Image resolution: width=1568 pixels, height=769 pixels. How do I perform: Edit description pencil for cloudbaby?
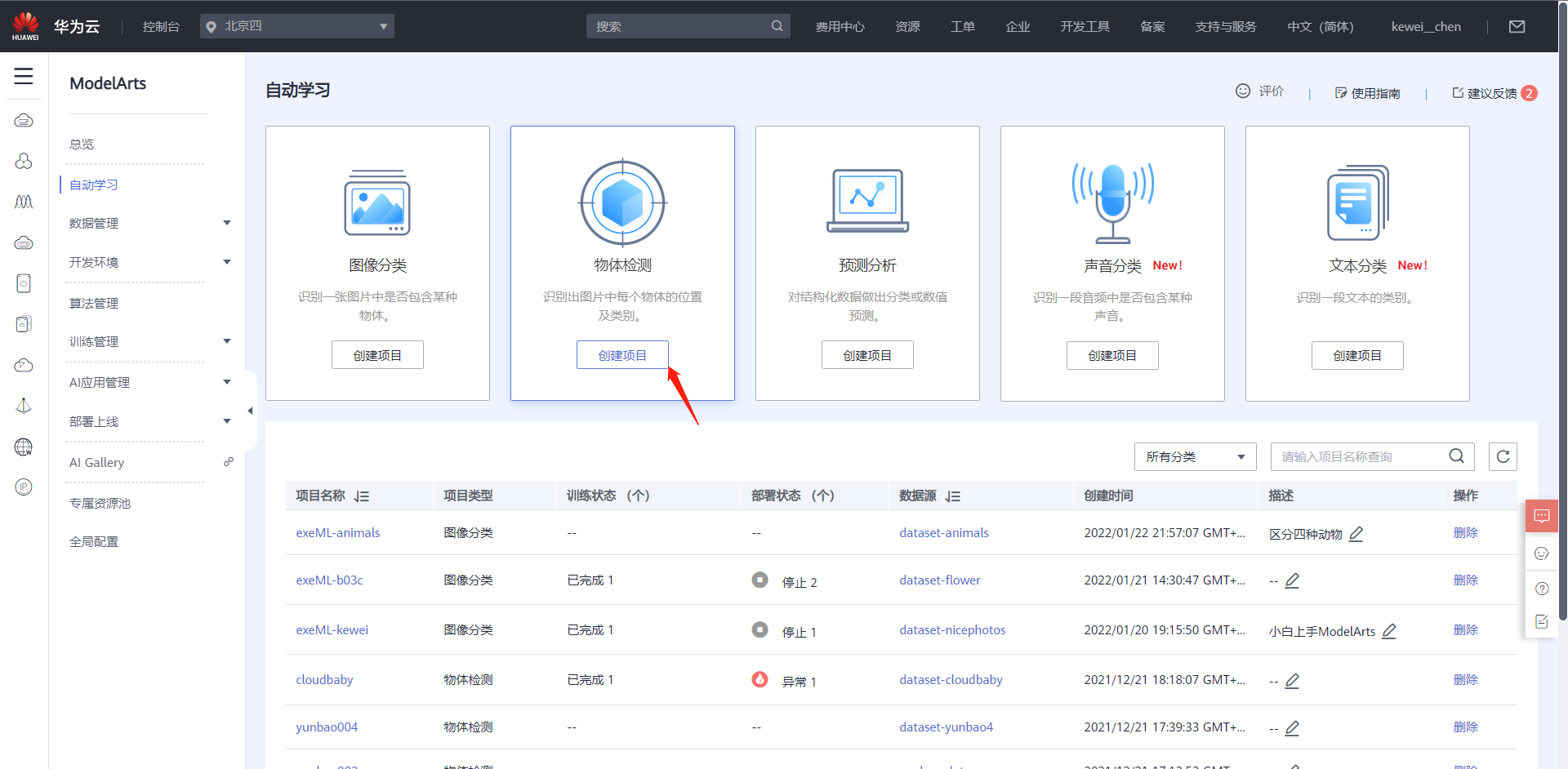tap(1292, 680)
